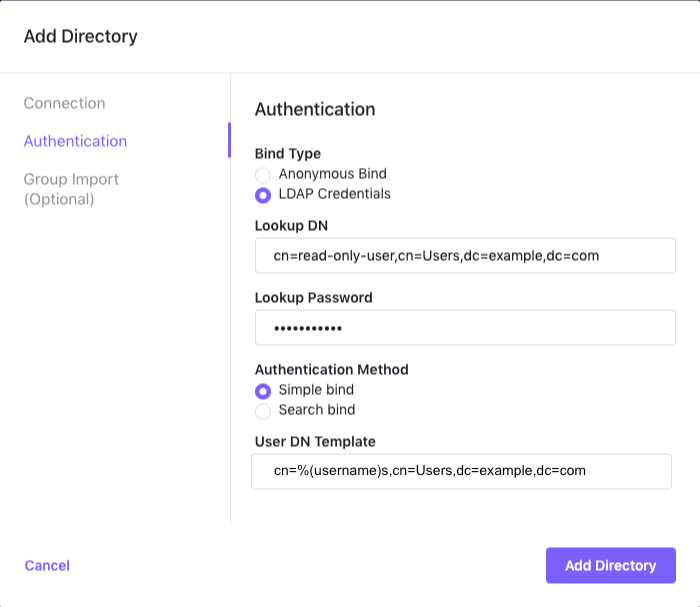Viewport: 700px width, 607px height.
Task: Click the "LDAP Credentials" label text
Action: pos(334,194)
